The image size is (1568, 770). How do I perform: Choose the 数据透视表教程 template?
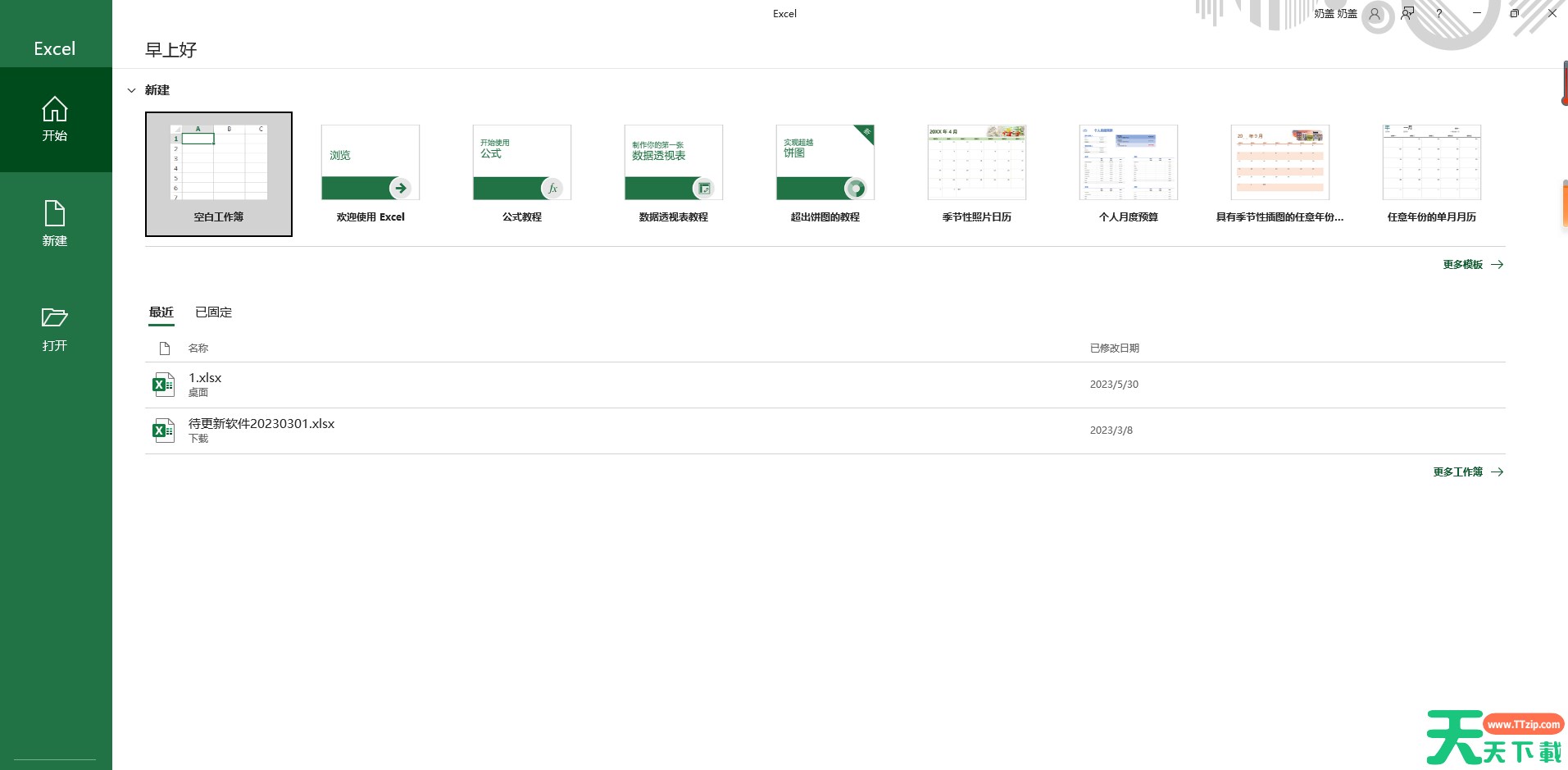pyautogui.click(x=674, y=162)
